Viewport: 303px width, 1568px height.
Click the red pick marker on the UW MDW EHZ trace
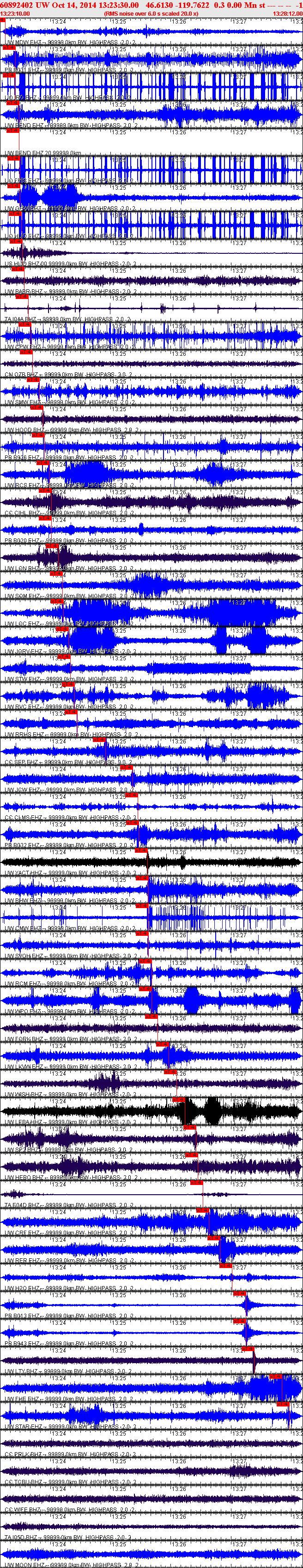pos(2,20)
